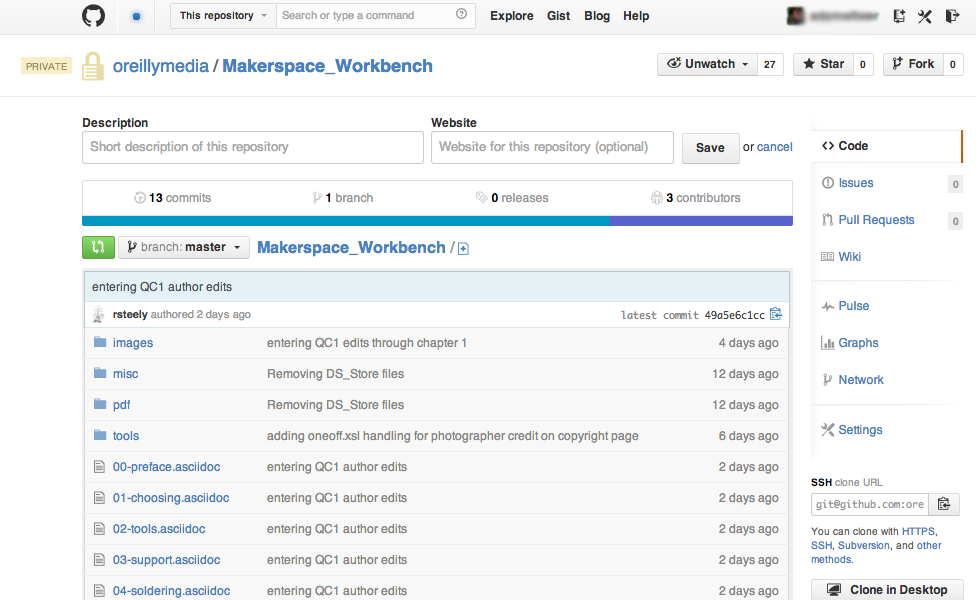Click Clone in Desktop button

pyautogui.click(x=887, y=589)
